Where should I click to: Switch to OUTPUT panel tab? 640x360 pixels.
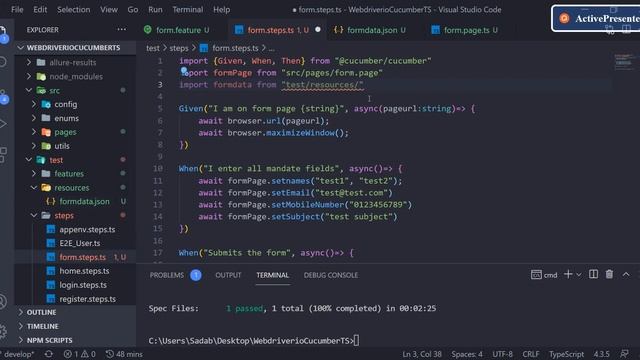[x=228, y=275]
